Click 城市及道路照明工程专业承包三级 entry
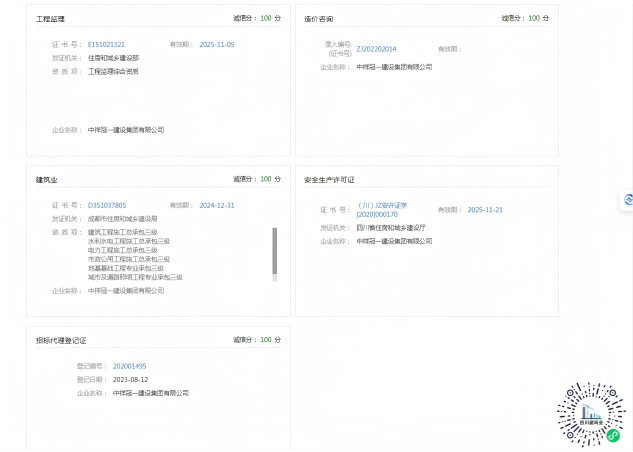This screenshot has height=452, width=633. [x=135, y=277]
